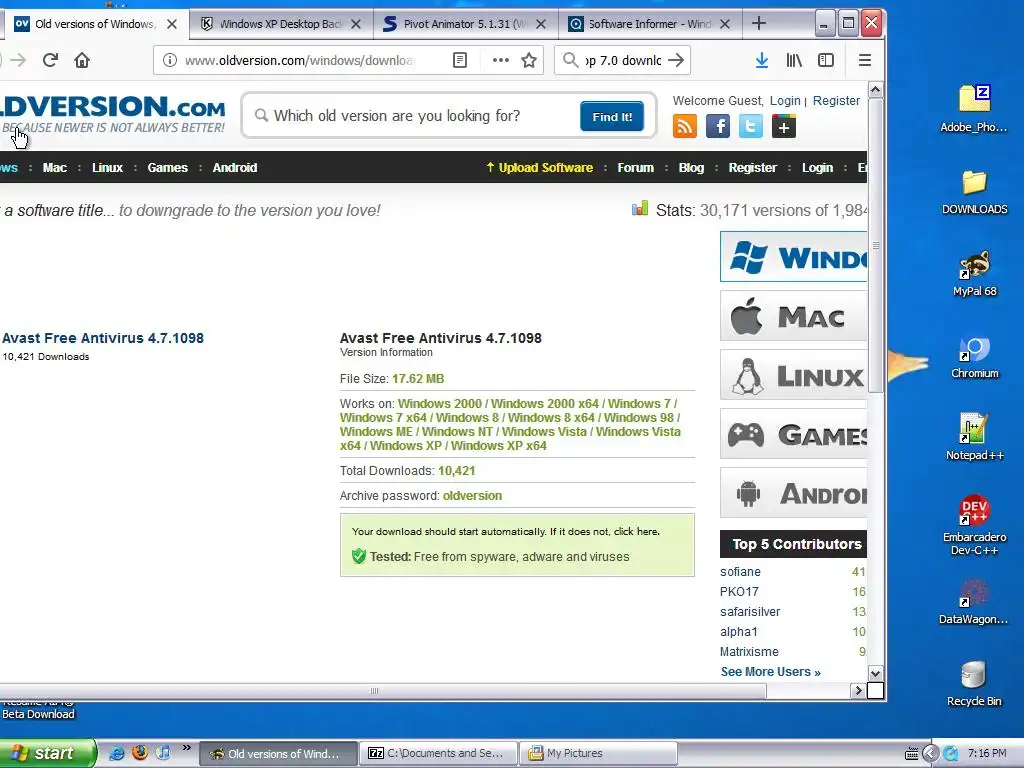Launch Notepad++ from the desktop

(x=974, y=437)
